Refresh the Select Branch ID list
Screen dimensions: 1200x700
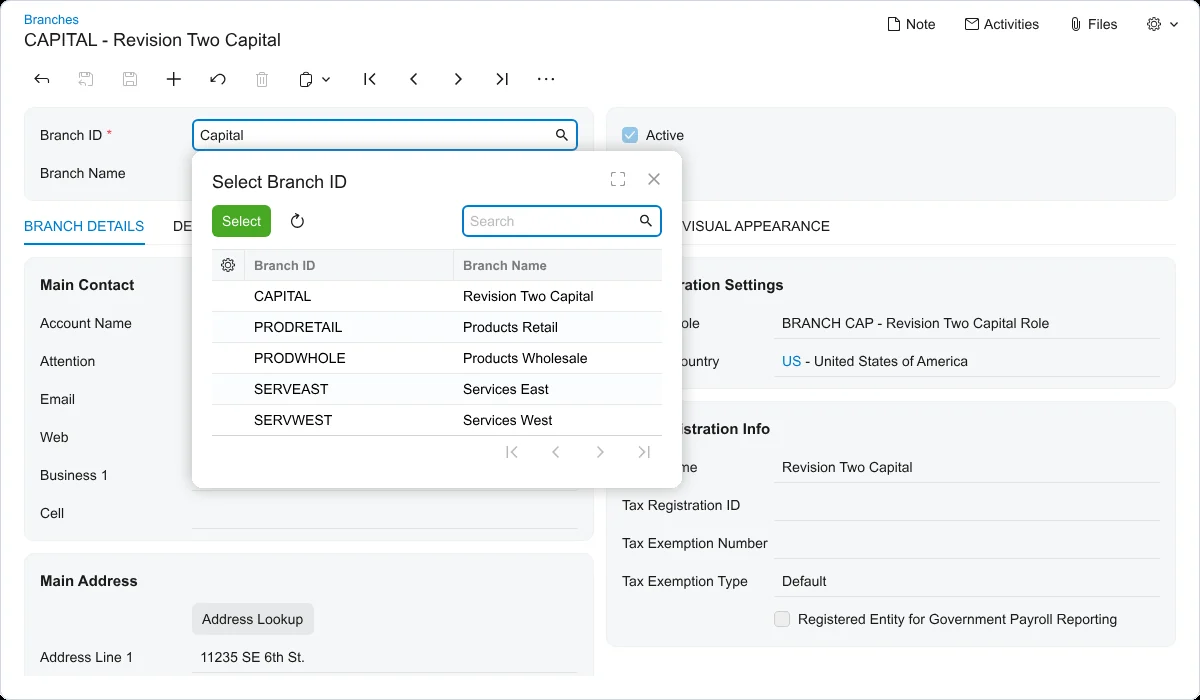click(x=297, y=221)
